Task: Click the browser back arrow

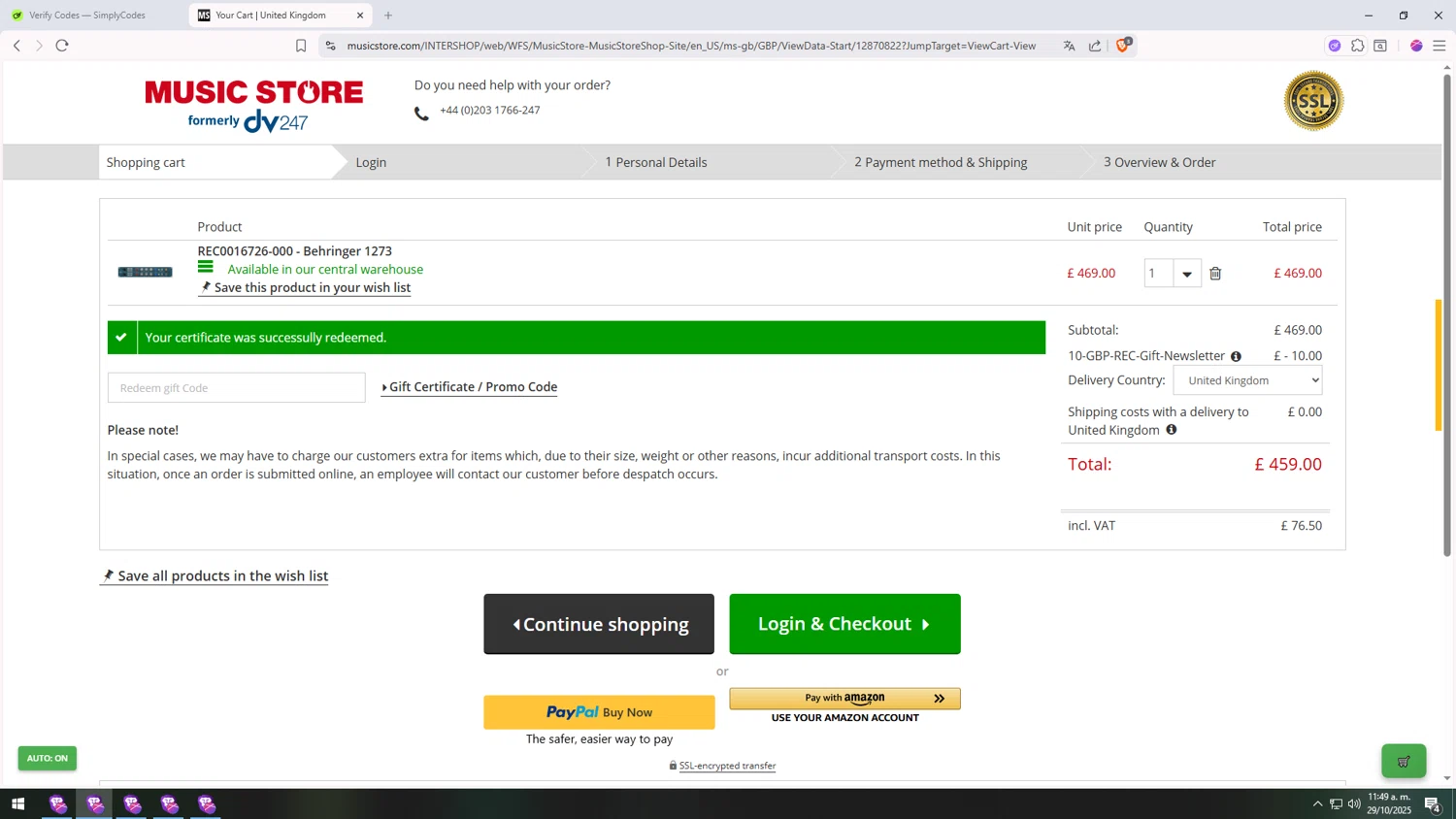Action: (x=17, y=46)
